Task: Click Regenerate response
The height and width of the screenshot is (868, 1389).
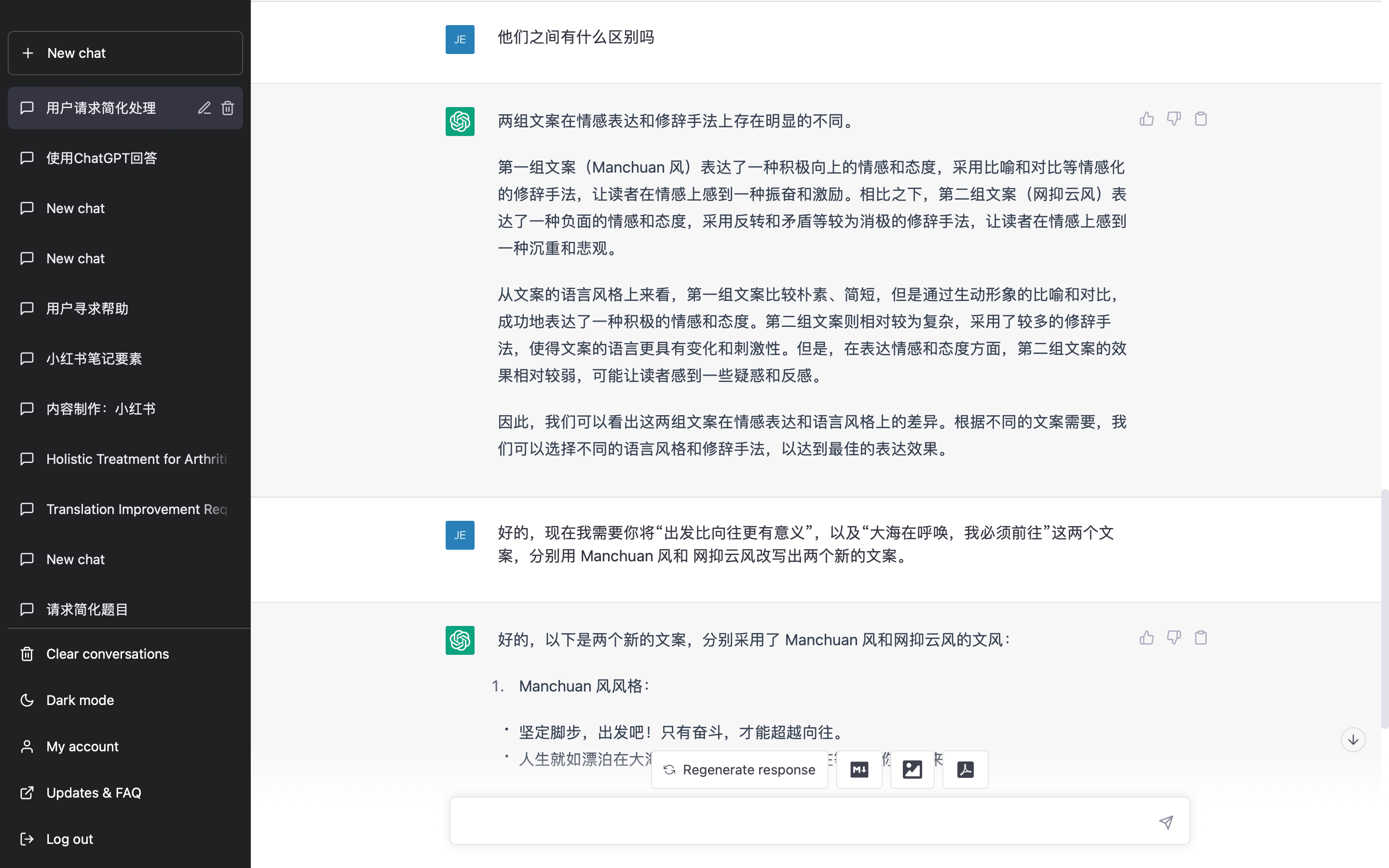Action: 739,769
